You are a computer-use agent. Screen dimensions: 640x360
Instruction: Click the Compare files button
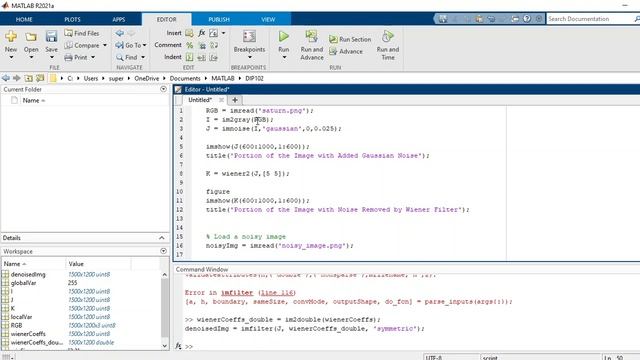click(82, 45)
